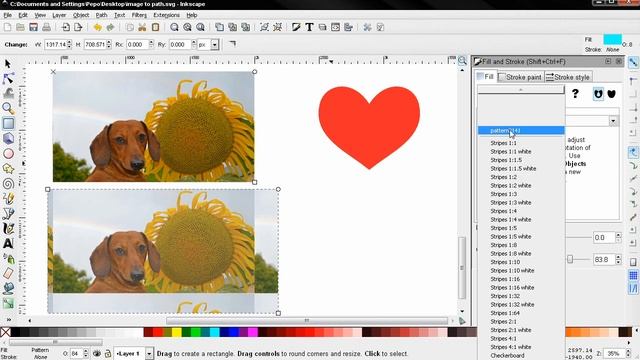Select the Selector arrow tool
This screenshot has width=640, height=360.
(x=8, y=63)
